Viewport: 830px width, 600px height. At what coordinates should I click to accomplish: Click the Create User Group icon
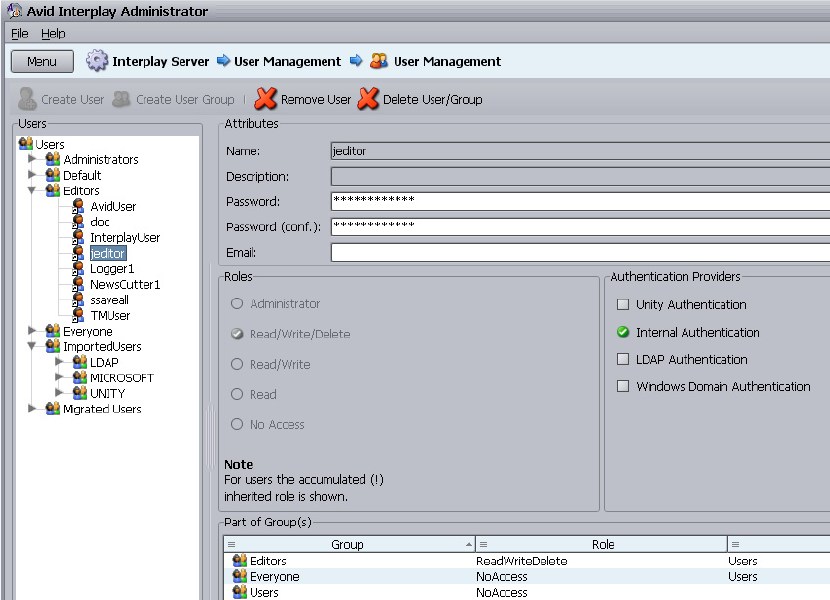pos(121,98)
